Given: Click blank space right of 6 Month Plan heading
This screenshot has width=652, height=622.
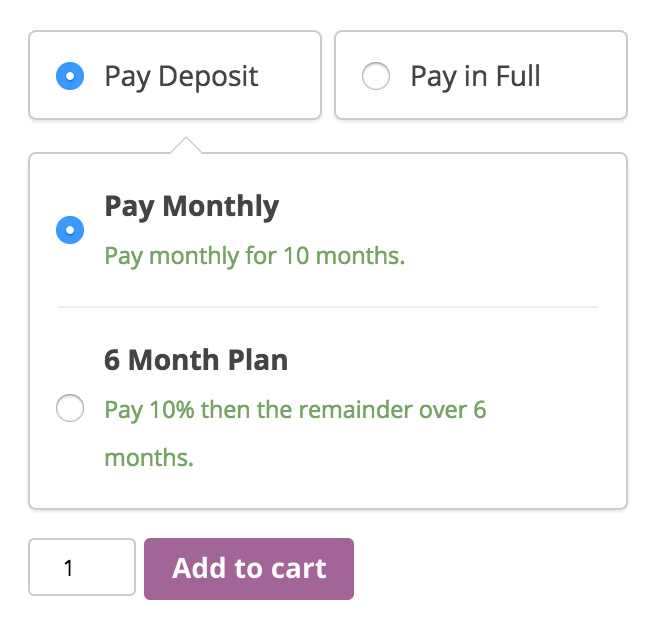Looking at the screenshot, I should tap(450, 360).
